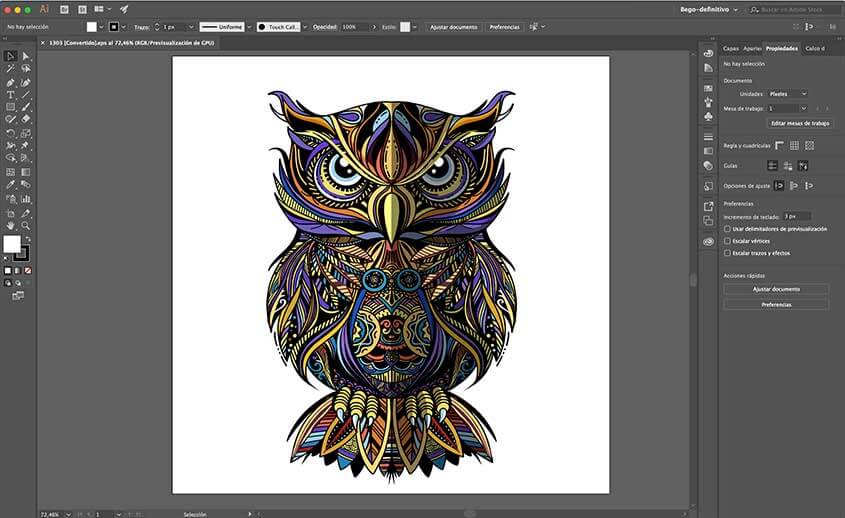The width and height of the screenshot is (845, 518).
Task: Select the Hand tool
Action: coord(10,226)
